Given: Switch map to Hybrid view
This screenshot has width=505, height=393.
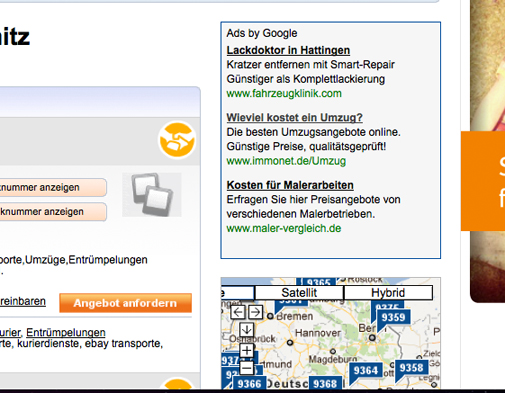Looking at the screenshot, I should coord(388,293).
